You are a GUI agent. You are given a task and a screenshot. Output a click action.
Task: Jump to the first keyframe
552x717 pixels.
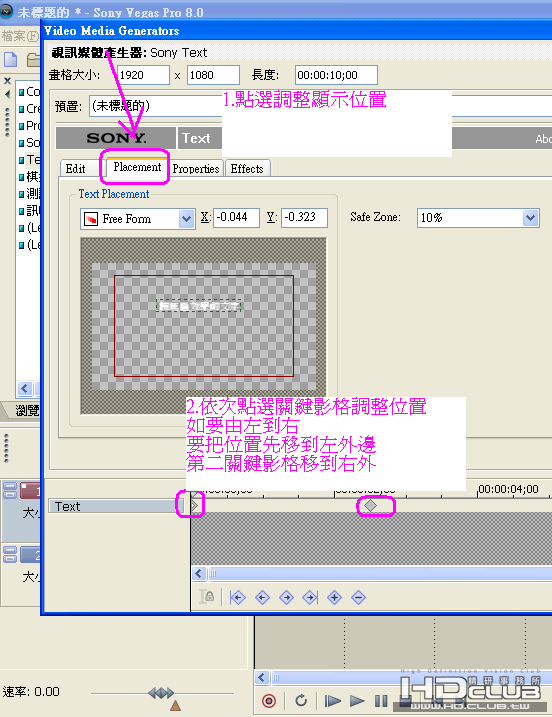[x=237, y=597]
